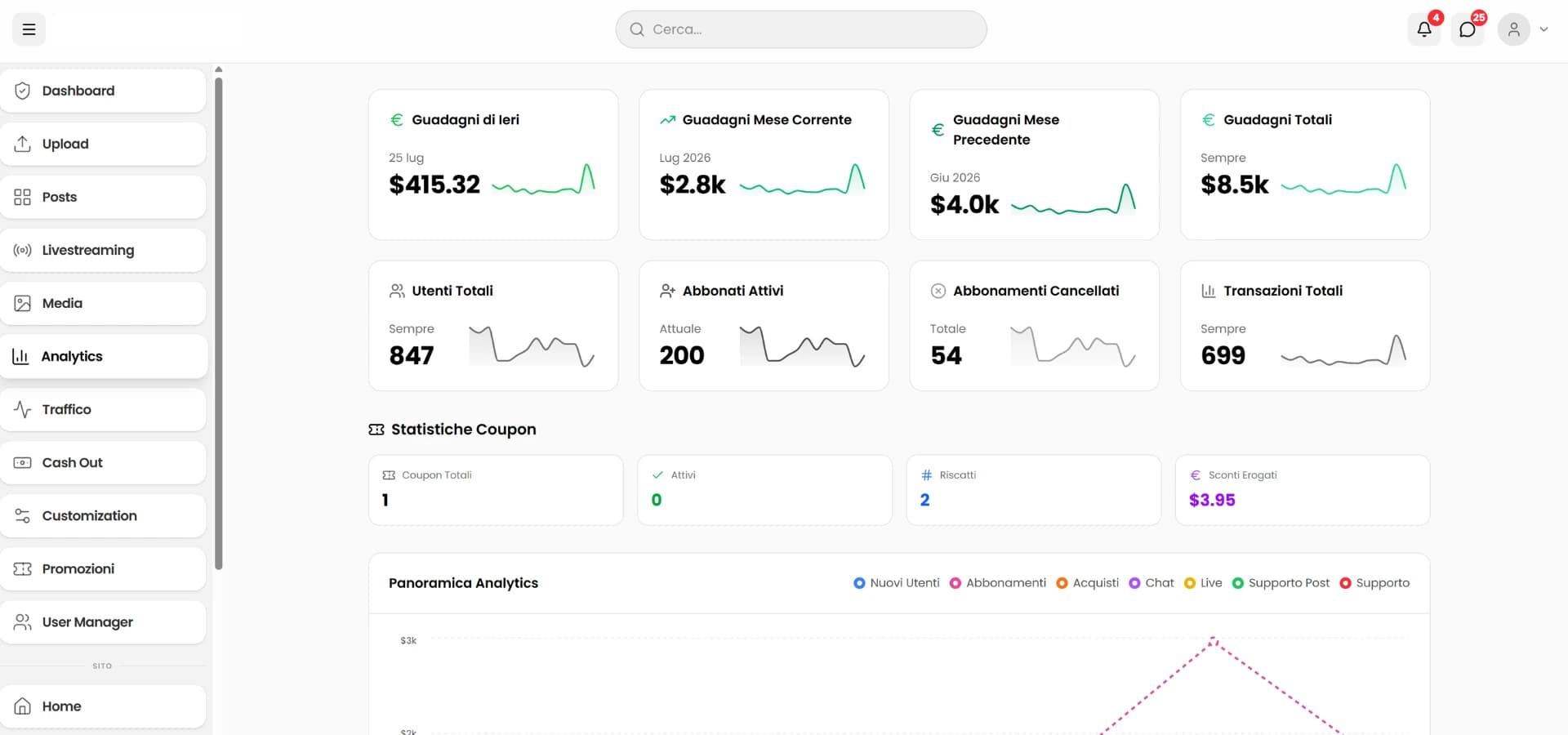The image size is (1568, 735).
Task: Click the search magnifier icon
Action: [637, 29]
